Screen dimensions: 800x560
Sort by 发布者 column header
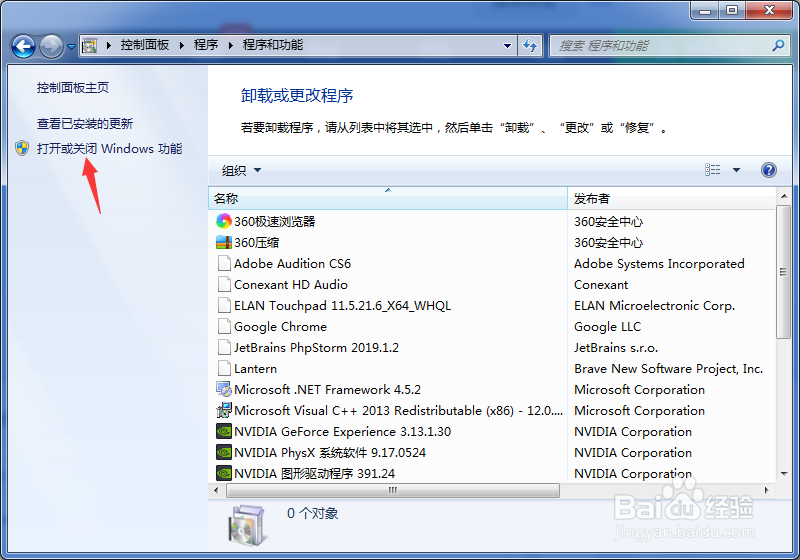tap(671, 198)
